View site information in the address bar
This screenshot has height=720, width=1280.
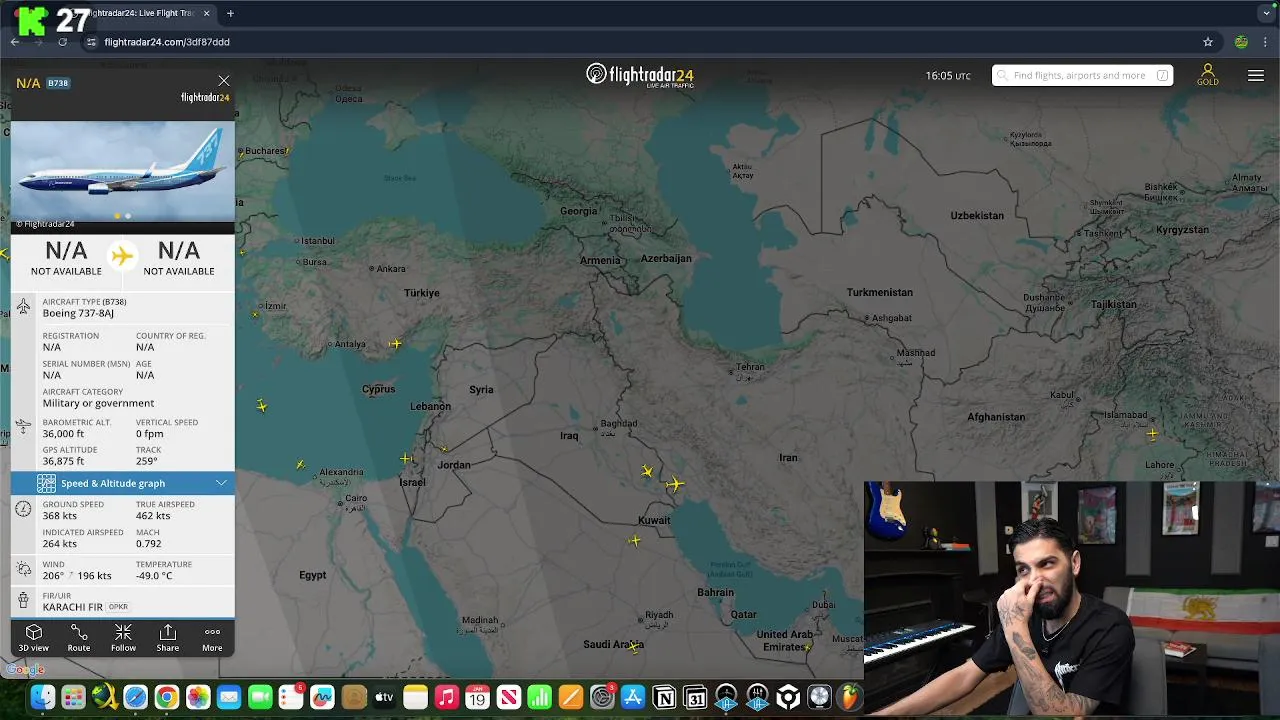[91, 42]
